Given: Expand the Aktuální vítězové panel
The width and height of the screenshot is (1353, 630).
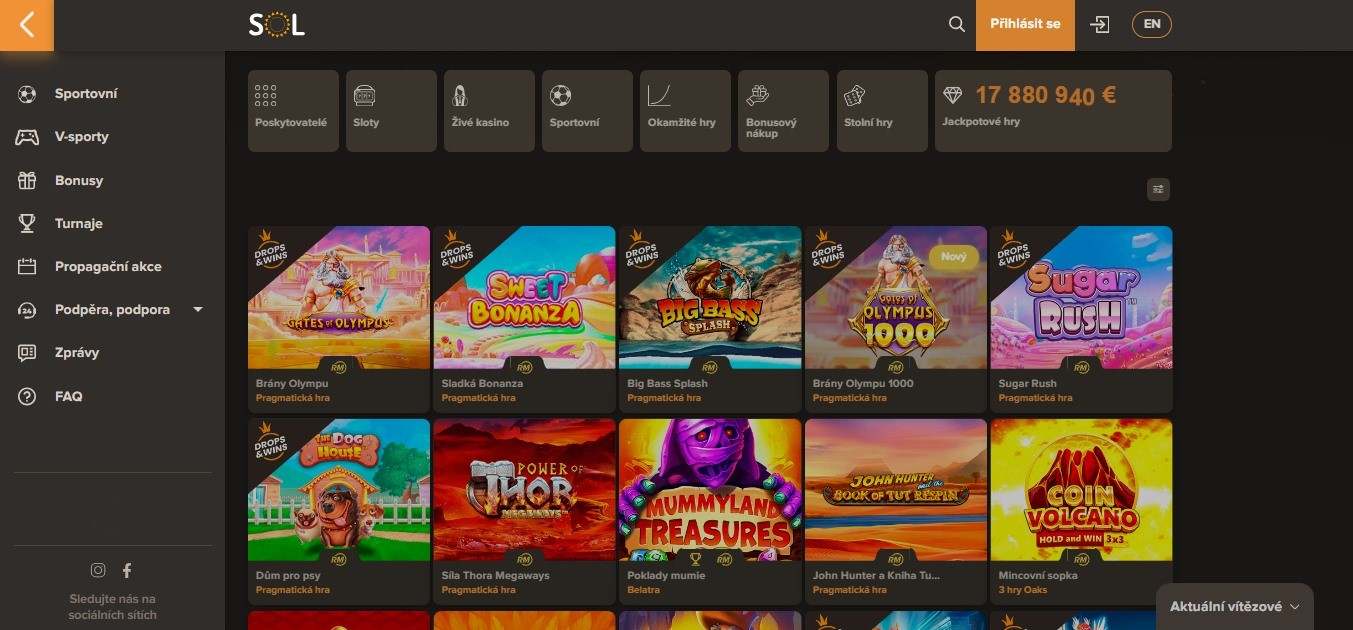Looking at the screenshot, I should point(1234,607).
